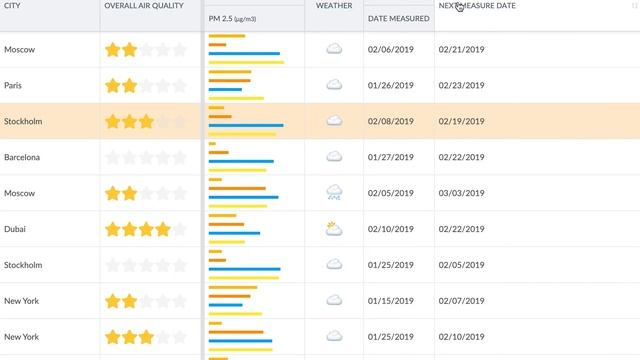Click cloud icon for New York 01/15/2019
The image size is (640, 360).
point(334,300)
